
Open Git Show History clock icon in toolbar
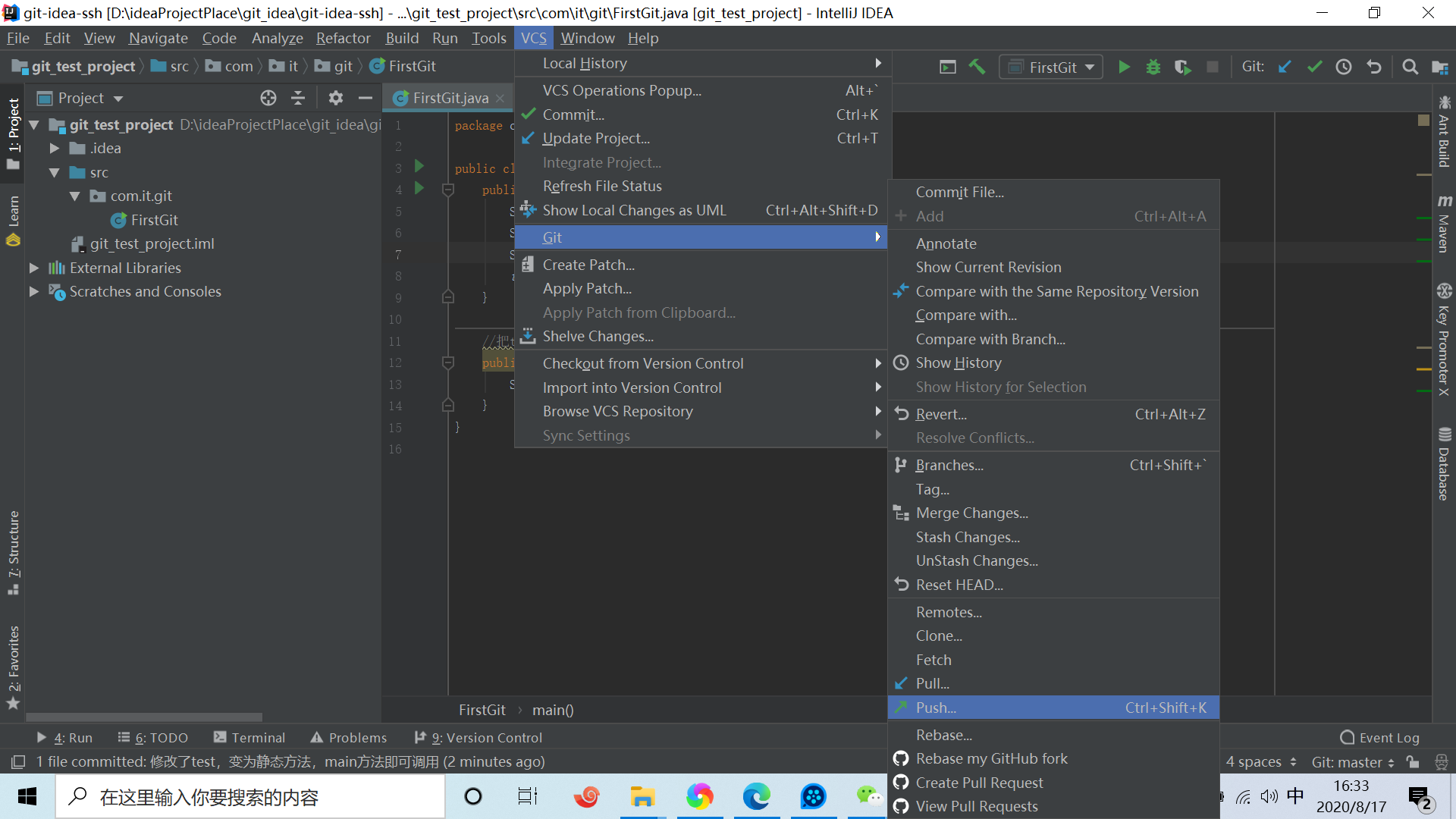point(1344,67)
